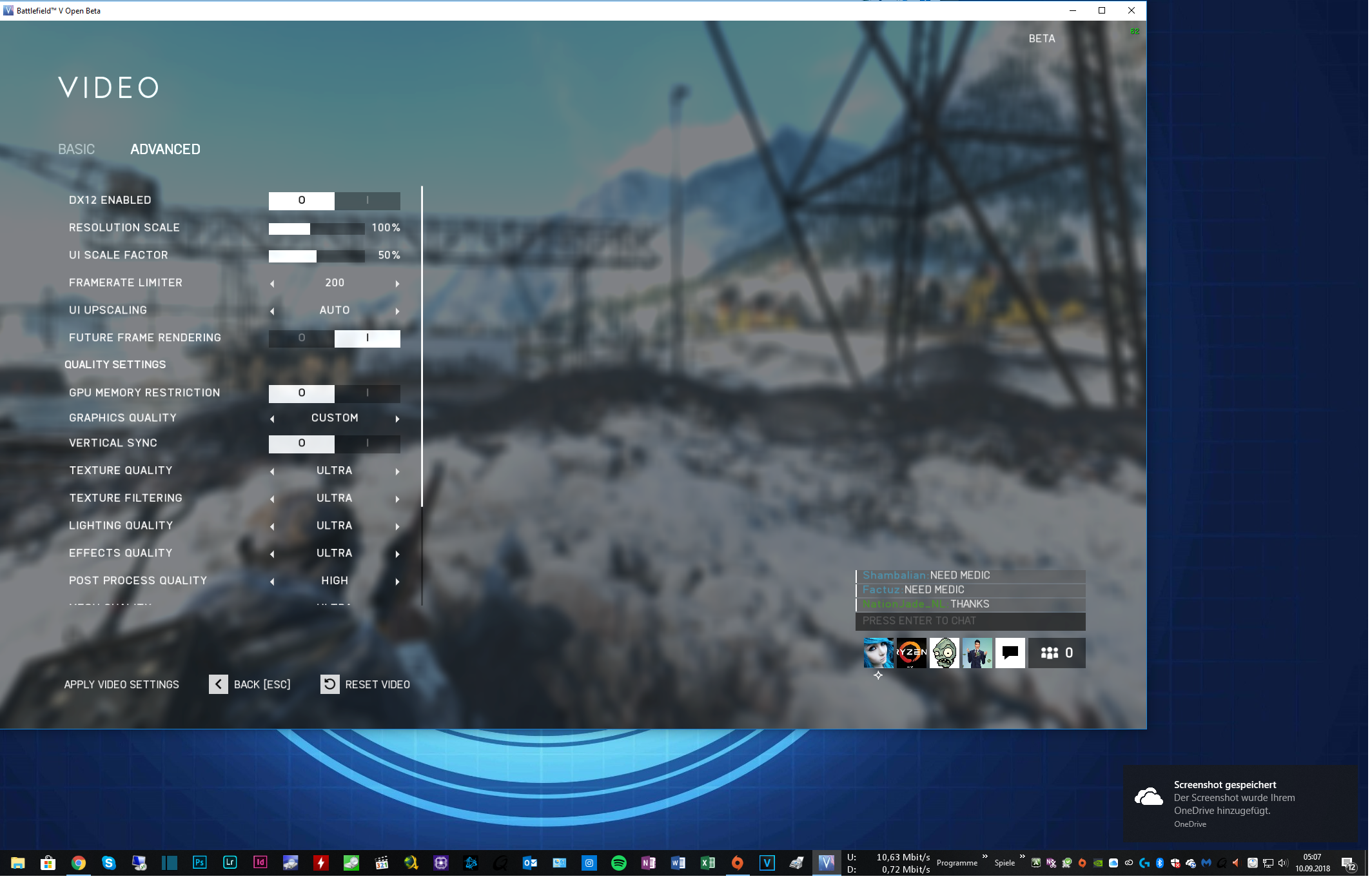
Task: Open Photoshop from the taskbar
Action: point(199,863)
